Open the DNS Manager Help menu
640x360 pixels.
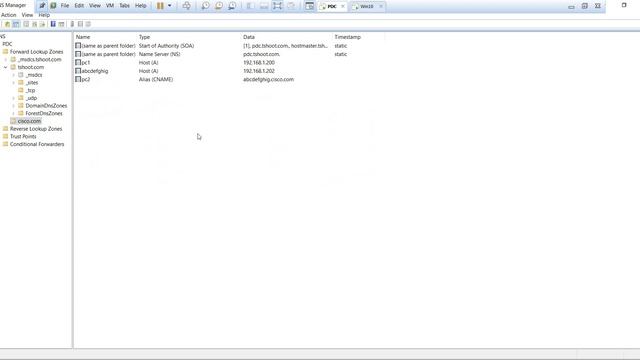[44, 15]
